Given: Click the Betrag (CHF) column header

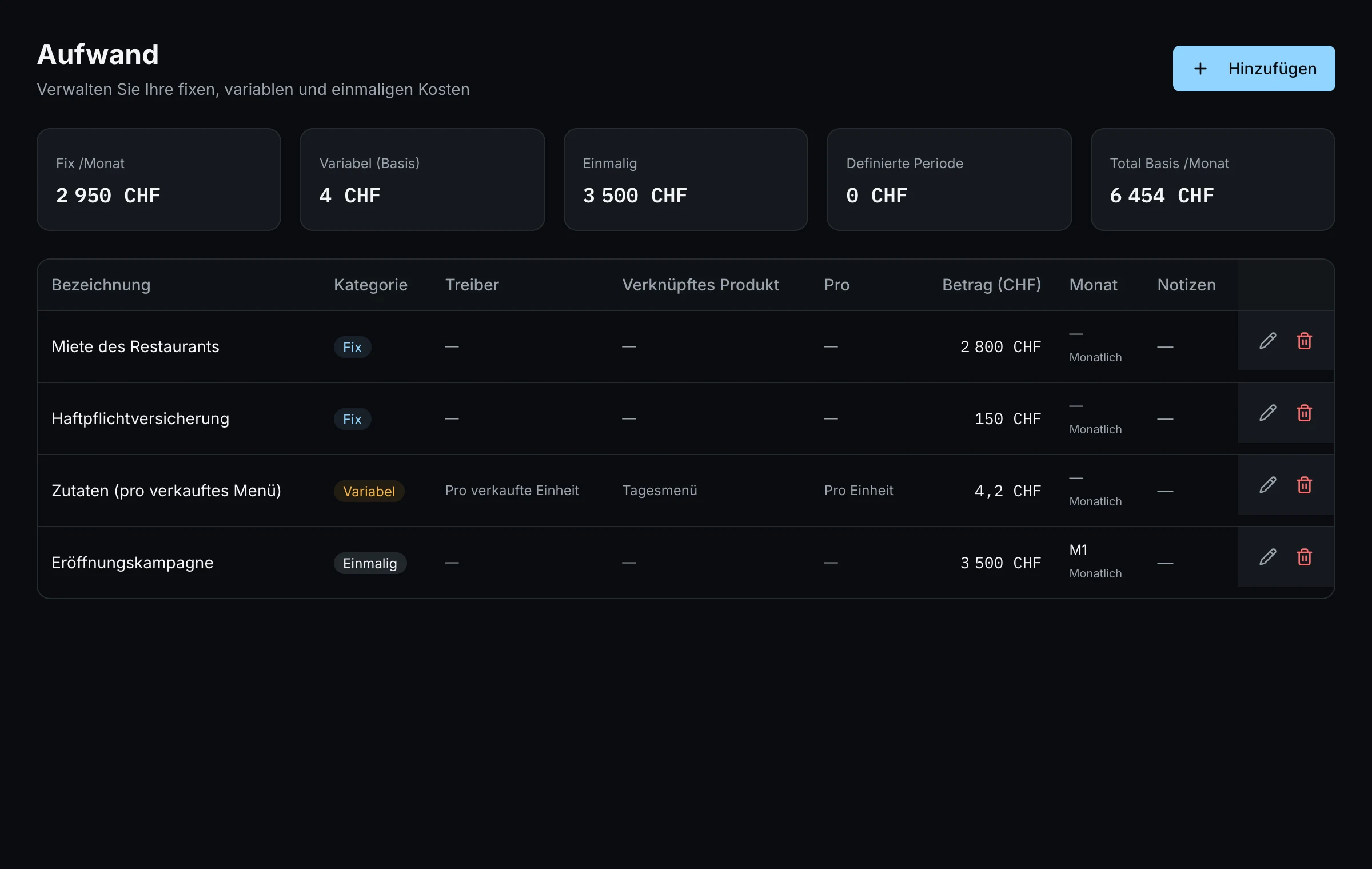Looking at the screenshot, I should pos(991,285).
